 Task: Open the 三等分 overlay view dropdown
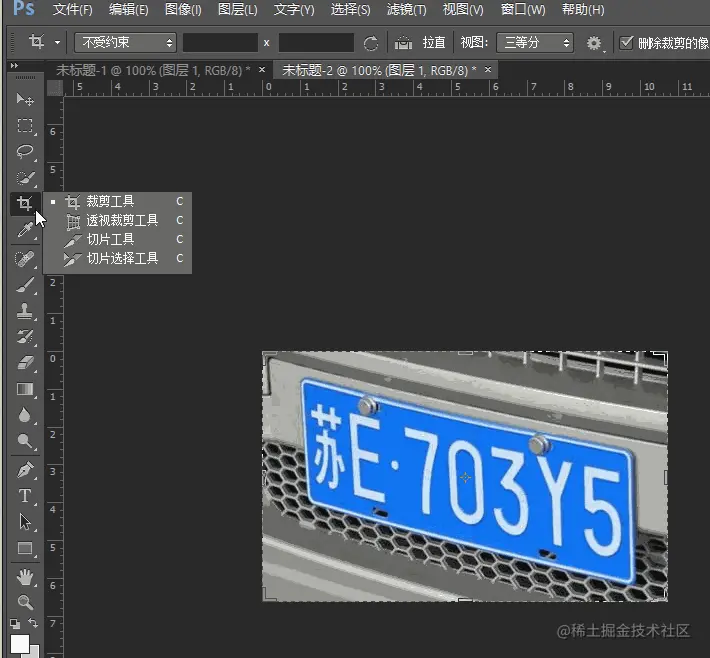tap(535, 43)
